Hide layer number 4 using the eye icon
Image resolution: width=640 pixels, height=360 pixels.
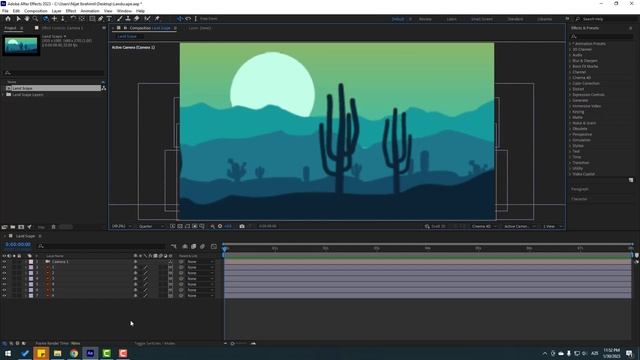4,279
